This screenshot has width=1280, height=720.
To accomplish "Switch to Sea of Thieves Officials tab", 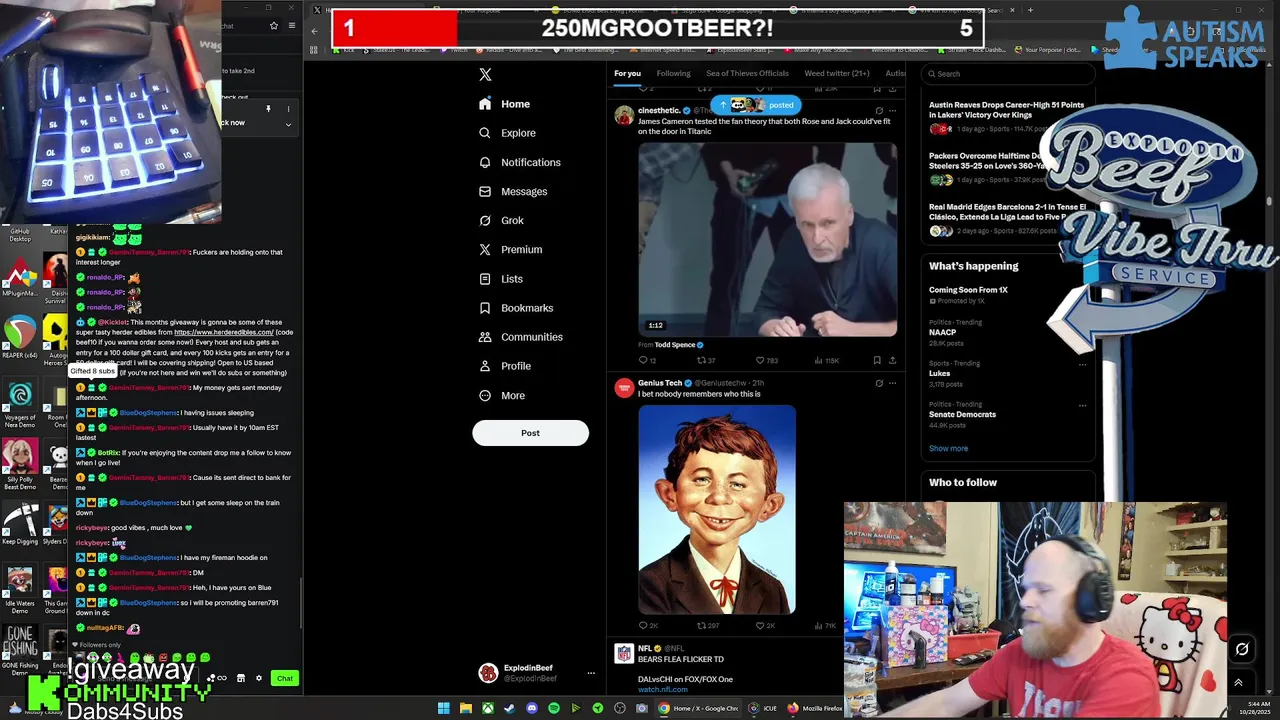I will coord(747,73).
